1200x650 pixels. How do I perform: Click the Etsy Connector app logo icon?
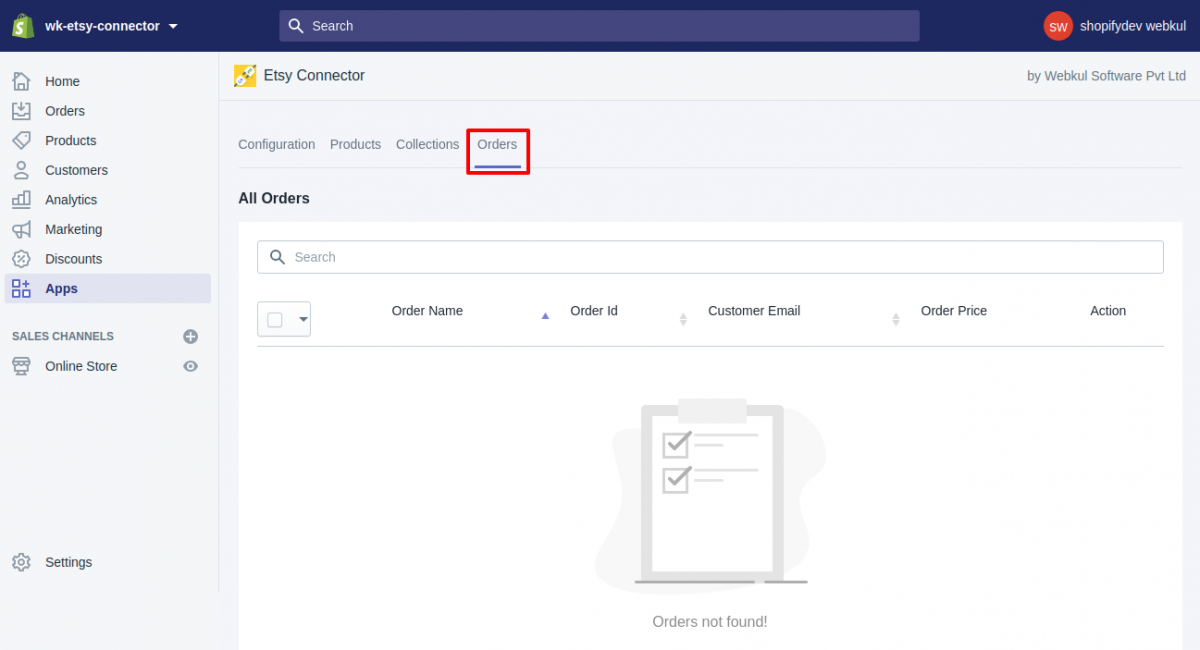tap(245, 75)
